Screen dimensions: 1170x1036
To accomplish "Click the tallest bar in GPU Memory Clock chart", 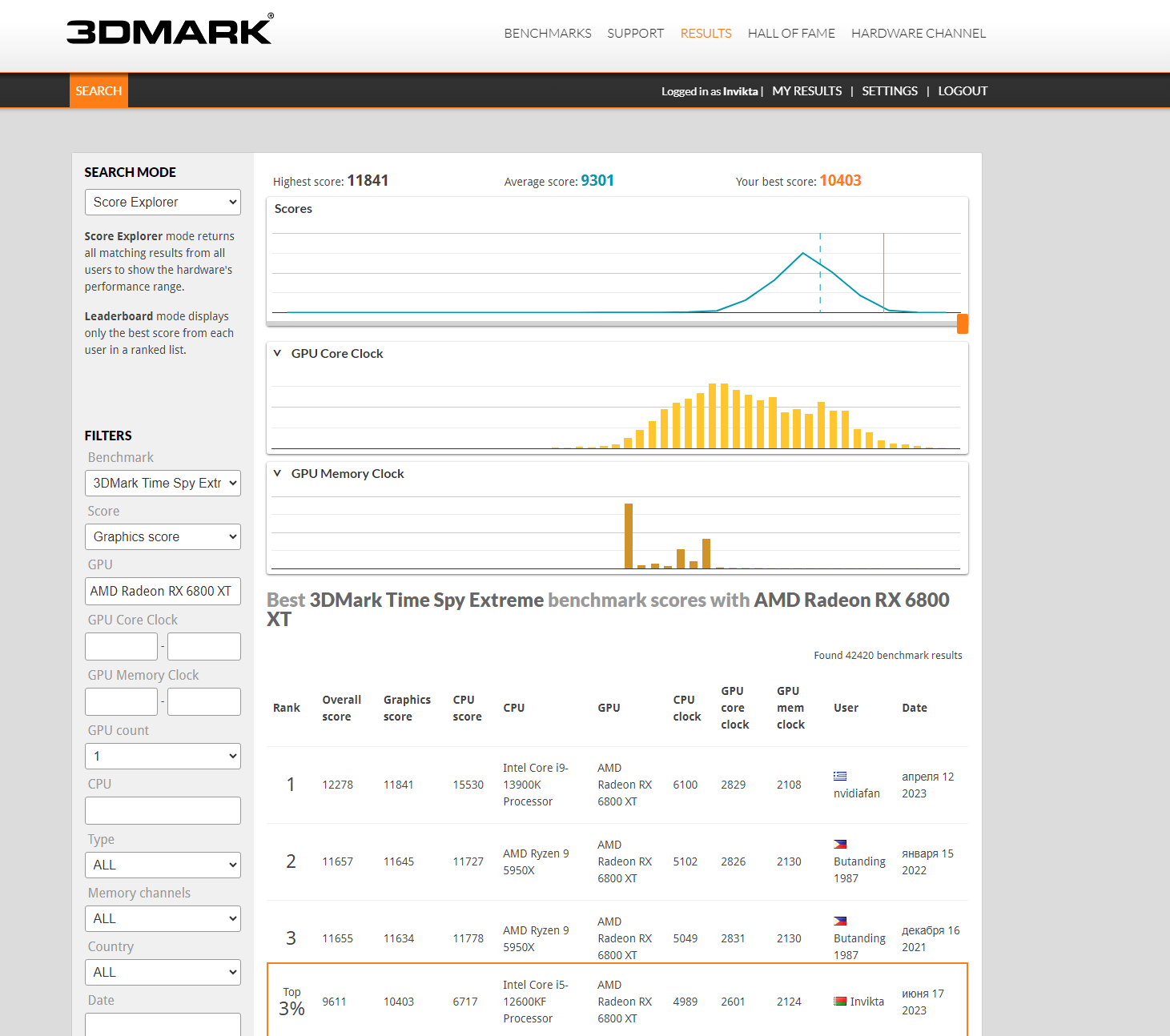I will click(x=629, y=536).
